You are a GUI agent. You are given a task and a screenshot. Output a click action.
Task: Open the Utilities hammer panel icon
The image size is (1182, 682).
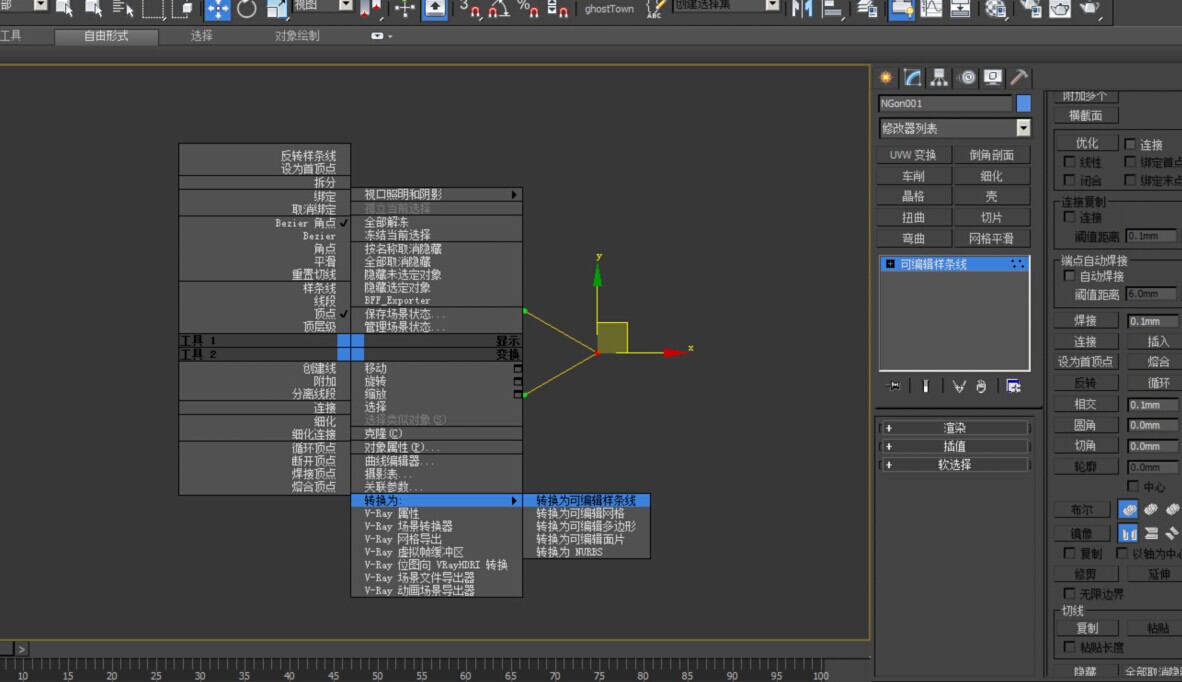pos(1018,78)
